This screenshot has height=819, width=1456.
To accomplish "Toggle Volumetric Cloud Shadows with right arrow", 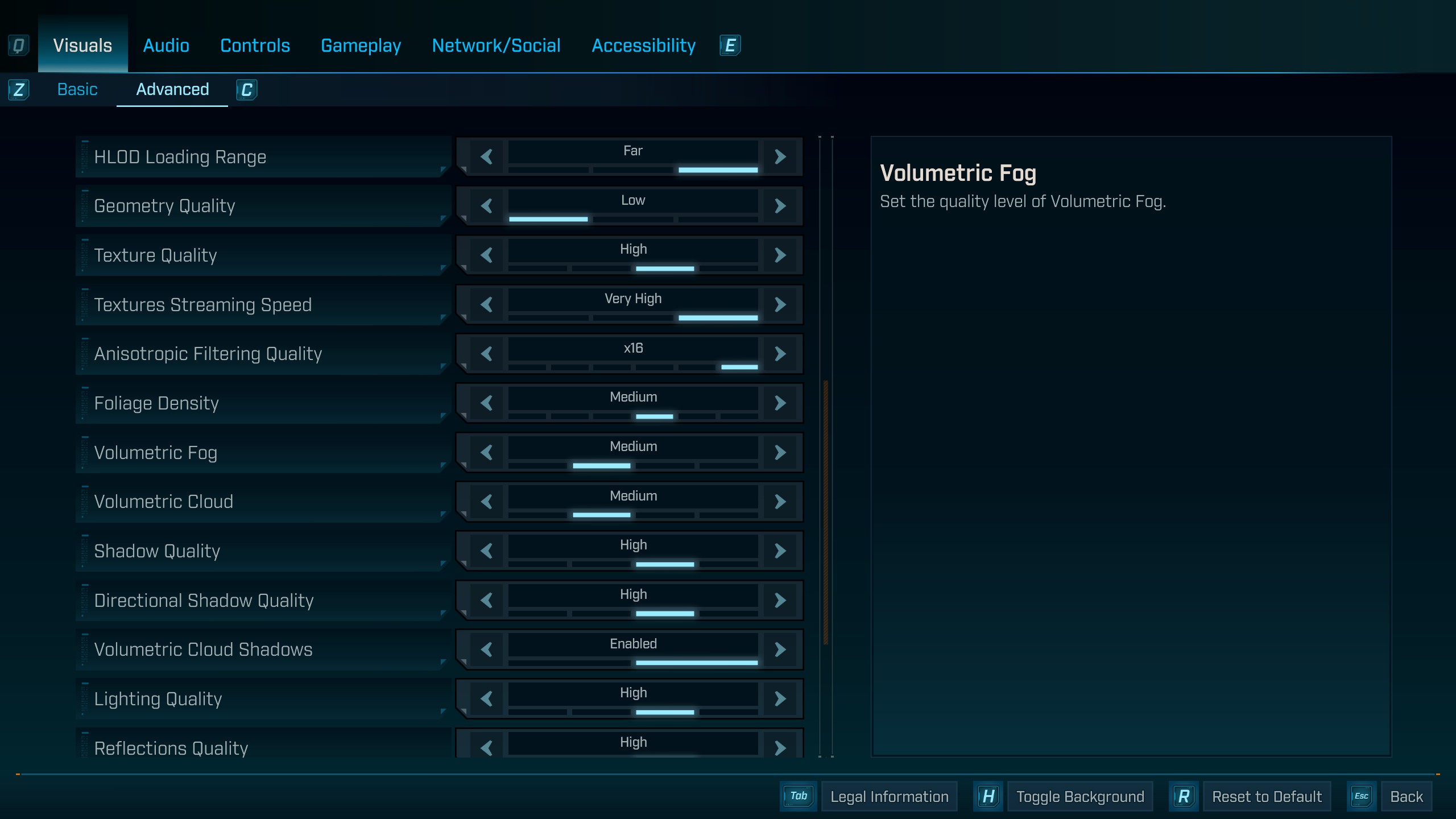I will [780, 650].
